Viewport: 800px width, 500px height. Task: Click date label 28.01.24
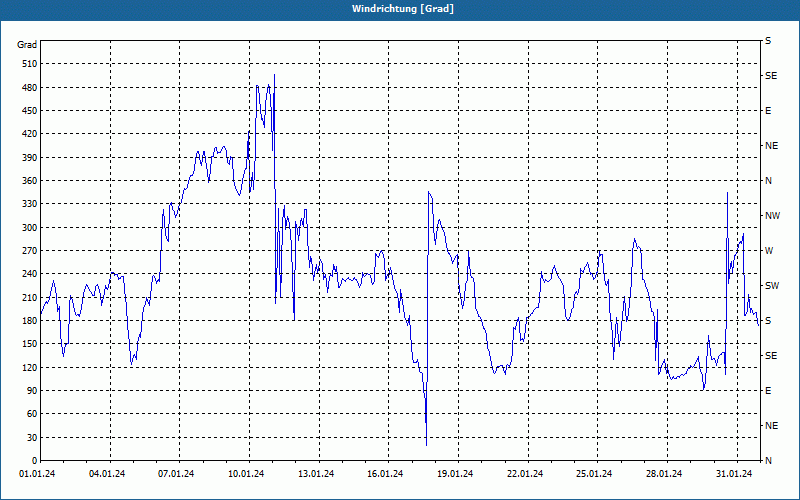pos(664,474)
